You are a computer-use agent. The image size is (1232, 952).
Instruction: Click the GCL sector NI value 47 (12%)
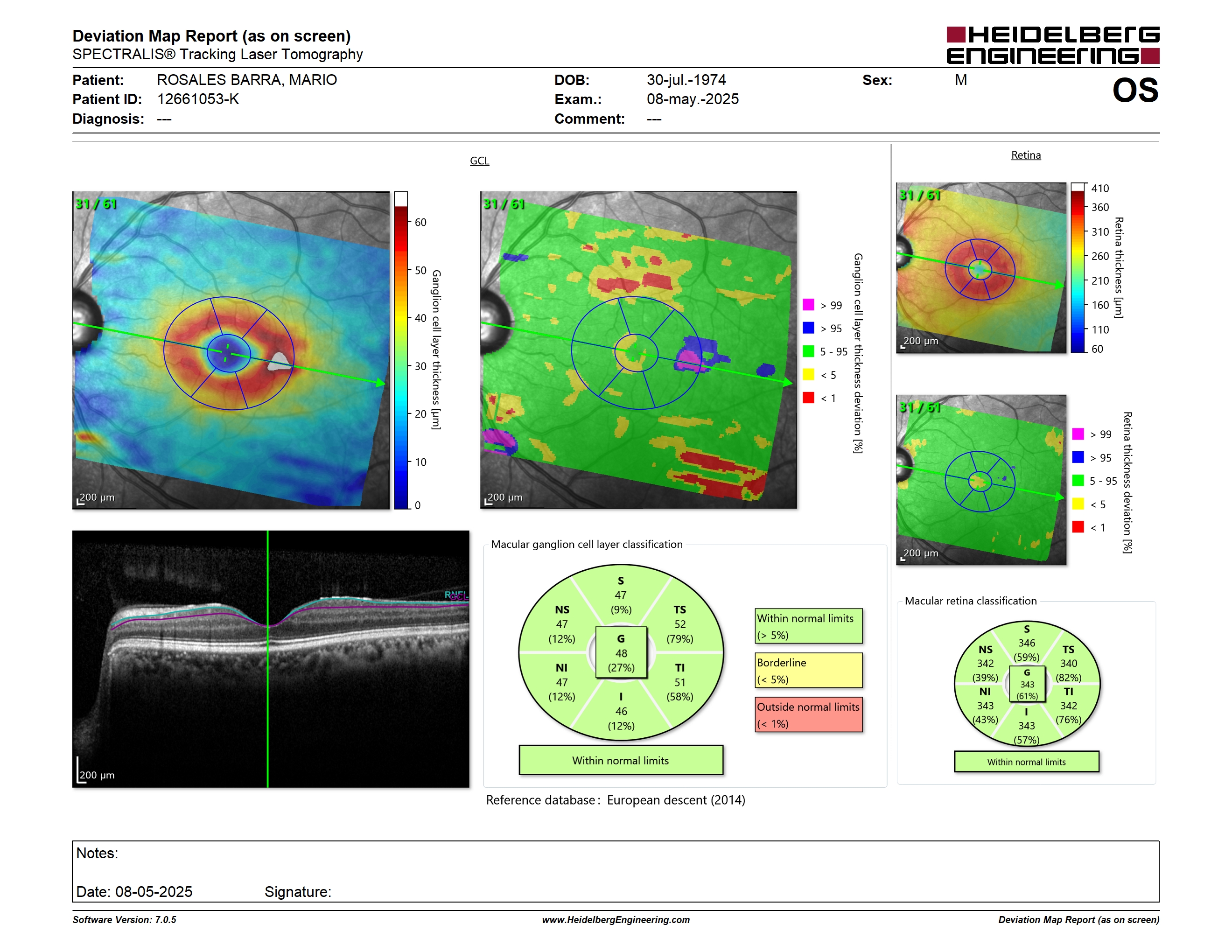point(562,689)
